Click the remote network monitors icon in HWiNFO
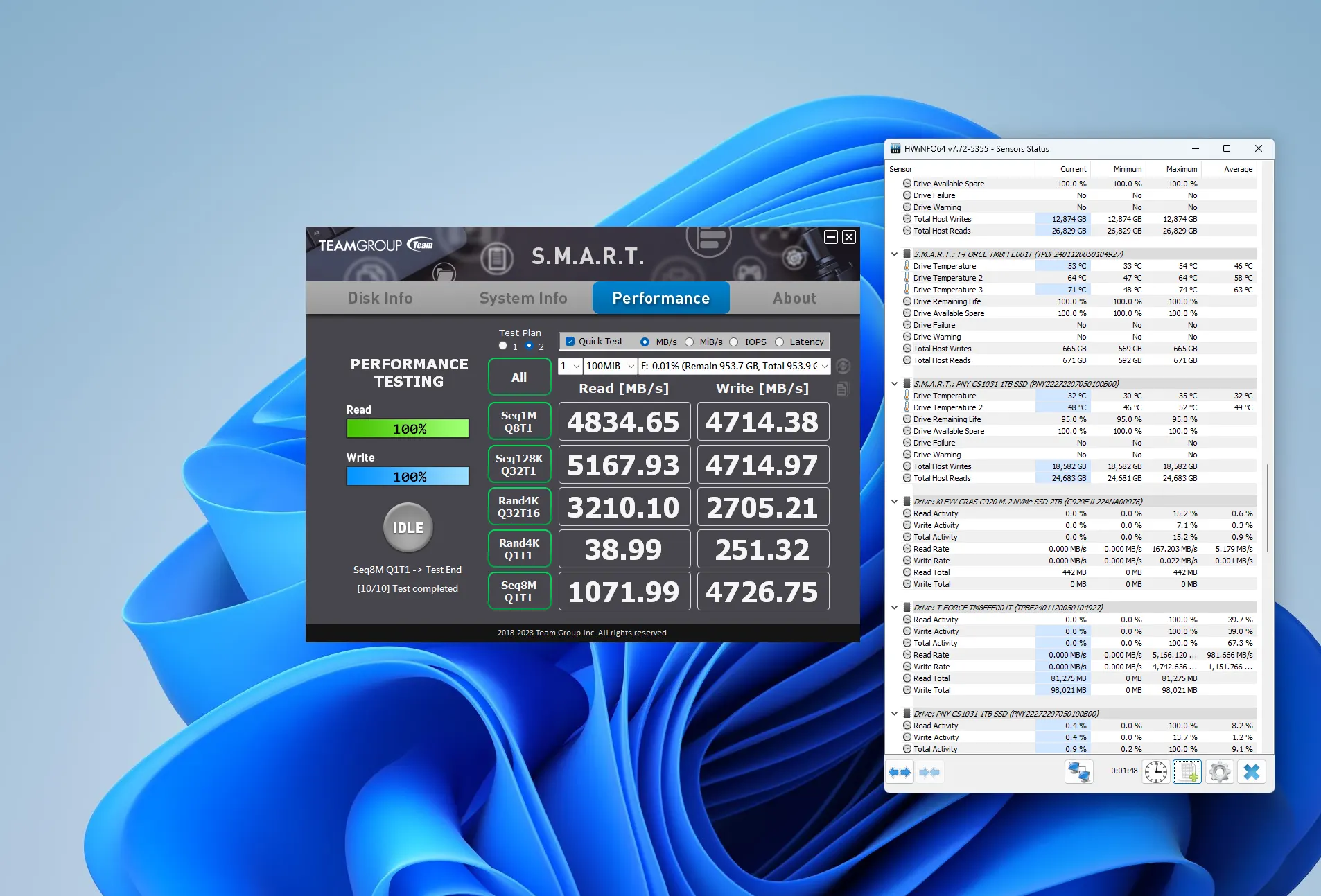 (1078, 772)
